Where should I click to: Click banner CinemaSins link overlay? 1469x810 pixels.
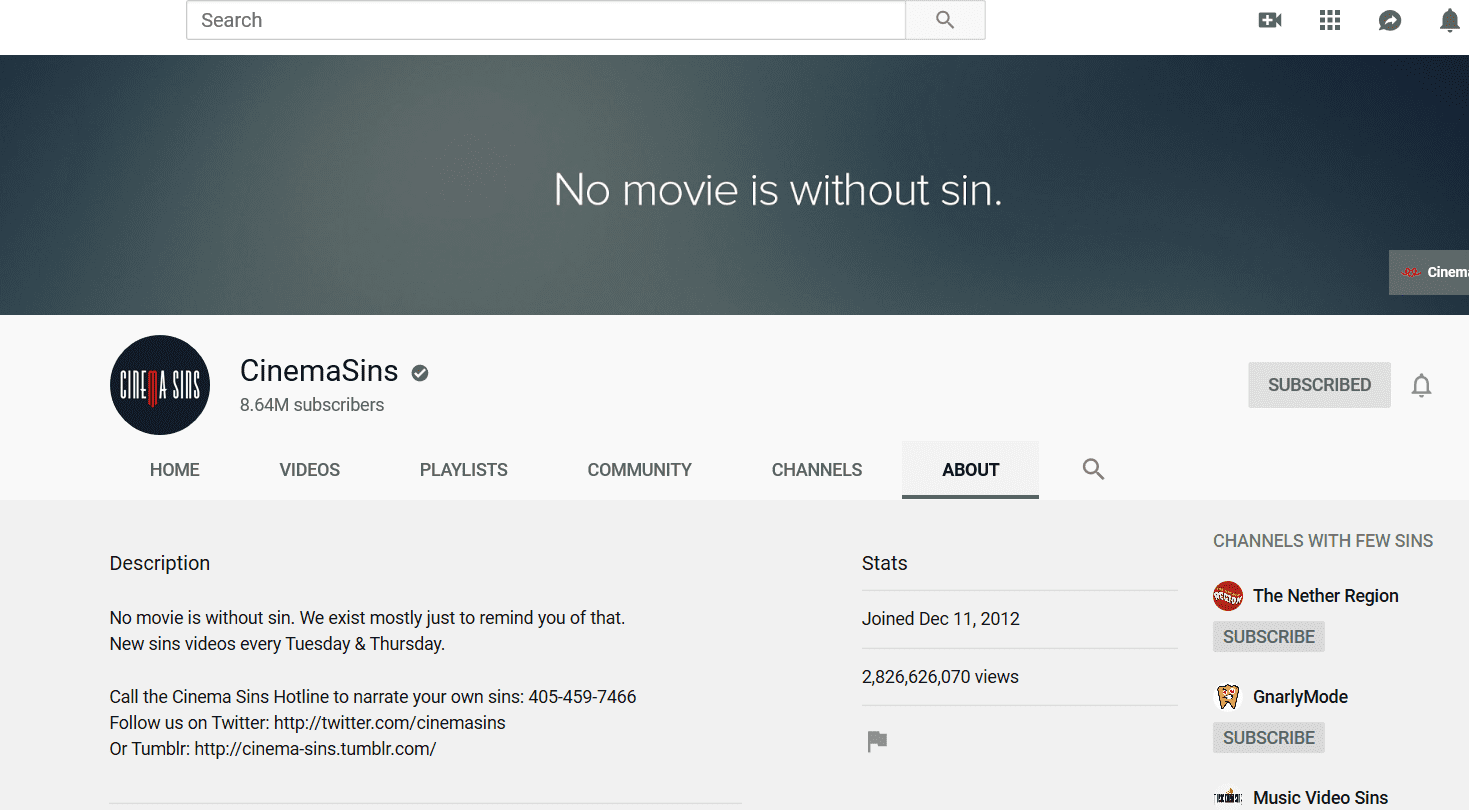tap(1429, 272)
